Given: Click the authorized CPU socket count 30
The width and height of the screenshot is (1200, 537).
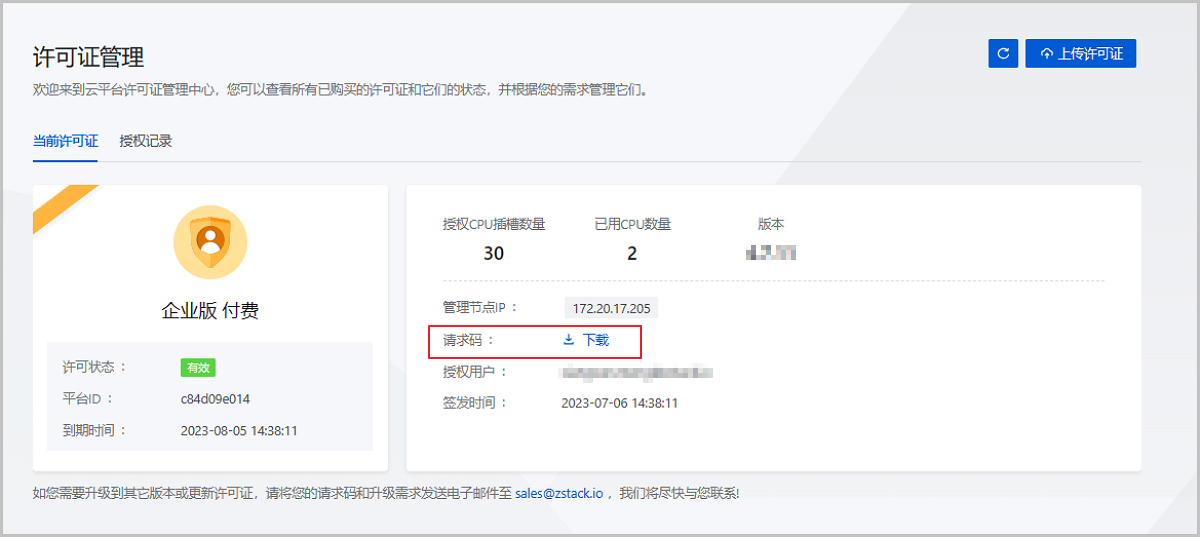Looking at the screenshot, I should point(493,253).
